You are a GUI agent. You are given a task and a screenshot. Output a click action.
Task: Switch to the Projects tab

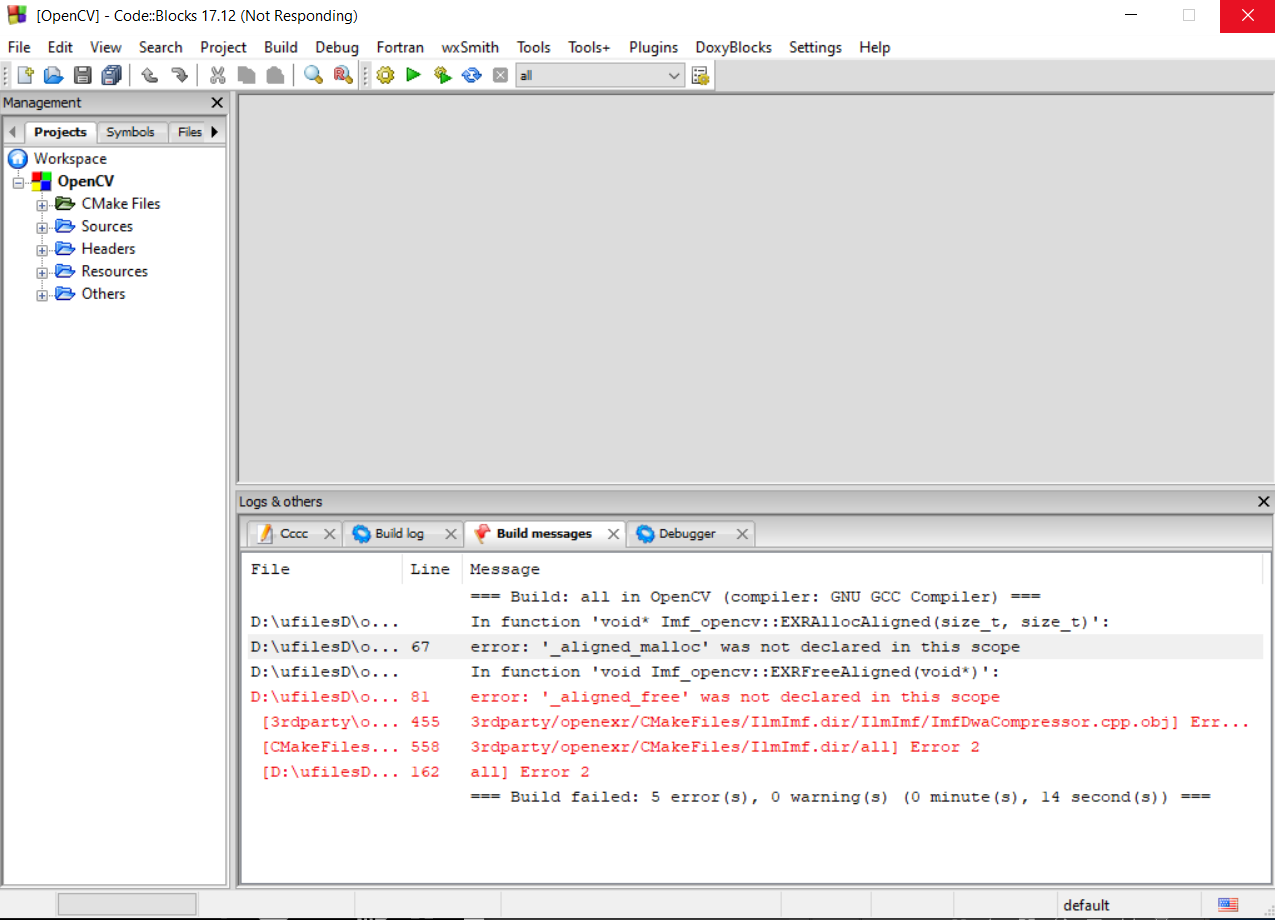60,132
